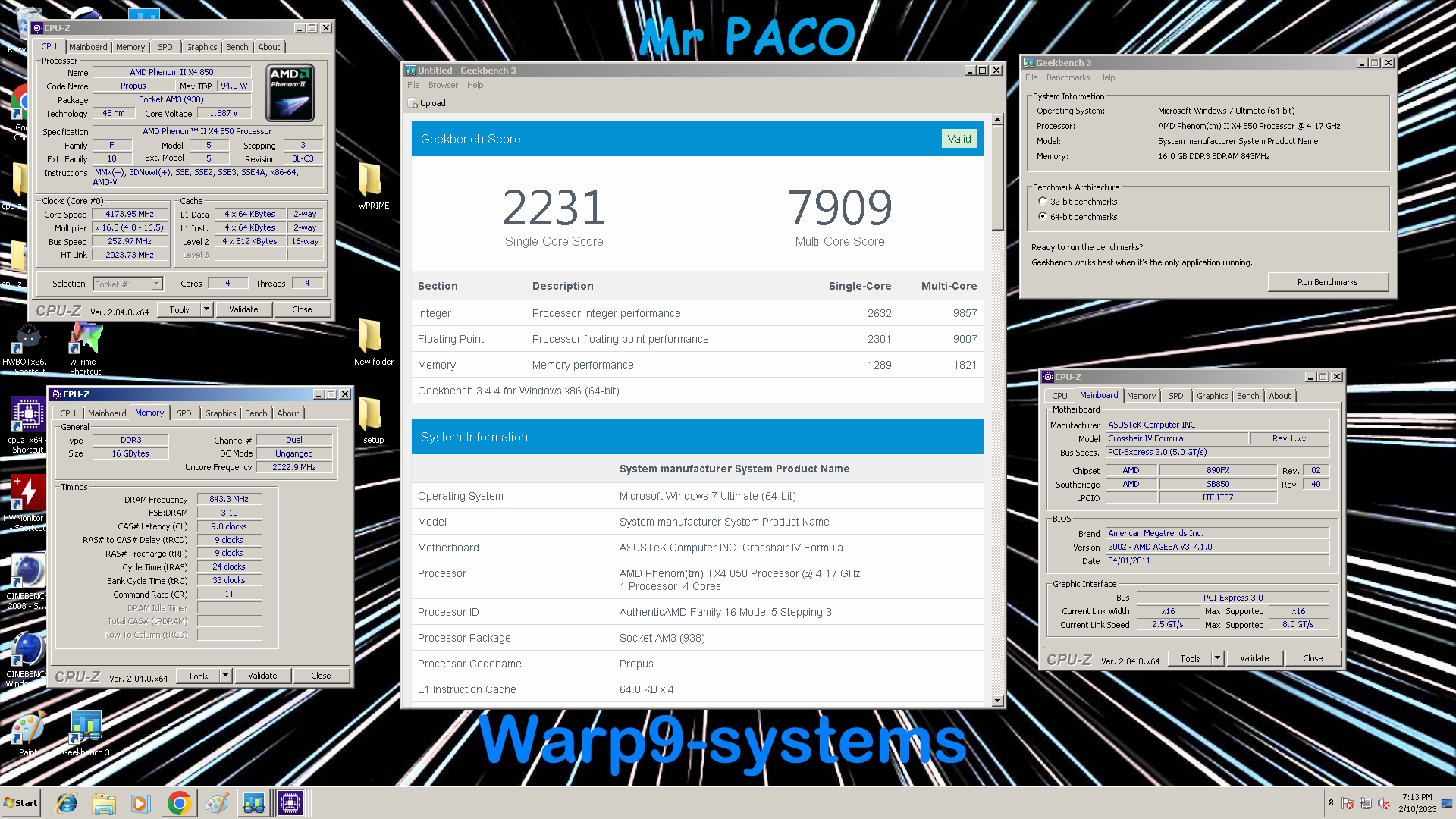This screenshot has height=819, width=1456.
Task: Click the Run Benchmarks button
Action: coord(1328,282)
